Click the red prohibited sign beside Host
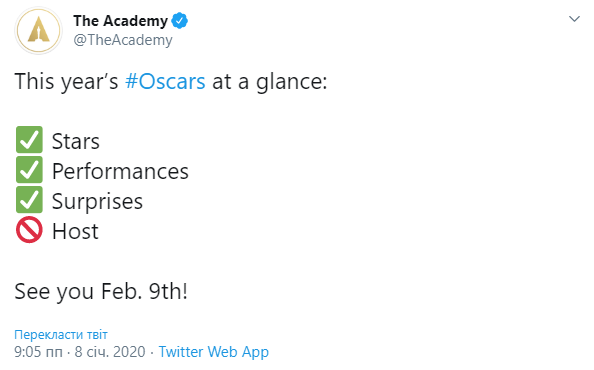The height and width of the screenshot is (370, 594). coord(29,229)
